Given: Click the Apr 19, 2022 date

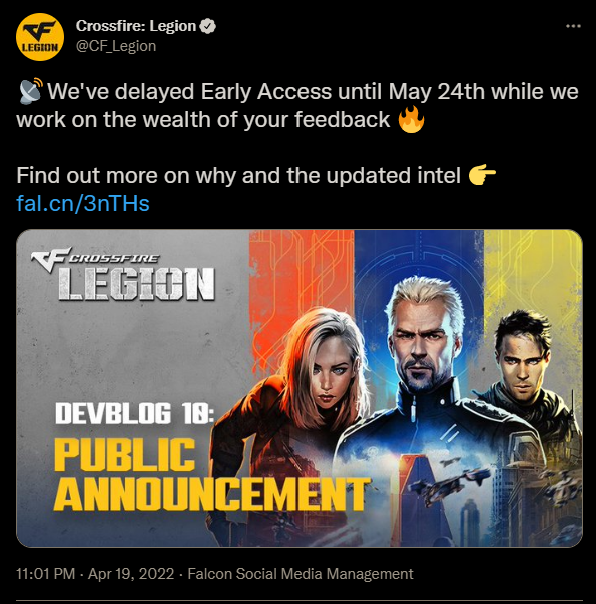Looking at the screenshot, I should click(x=131, y=574).
